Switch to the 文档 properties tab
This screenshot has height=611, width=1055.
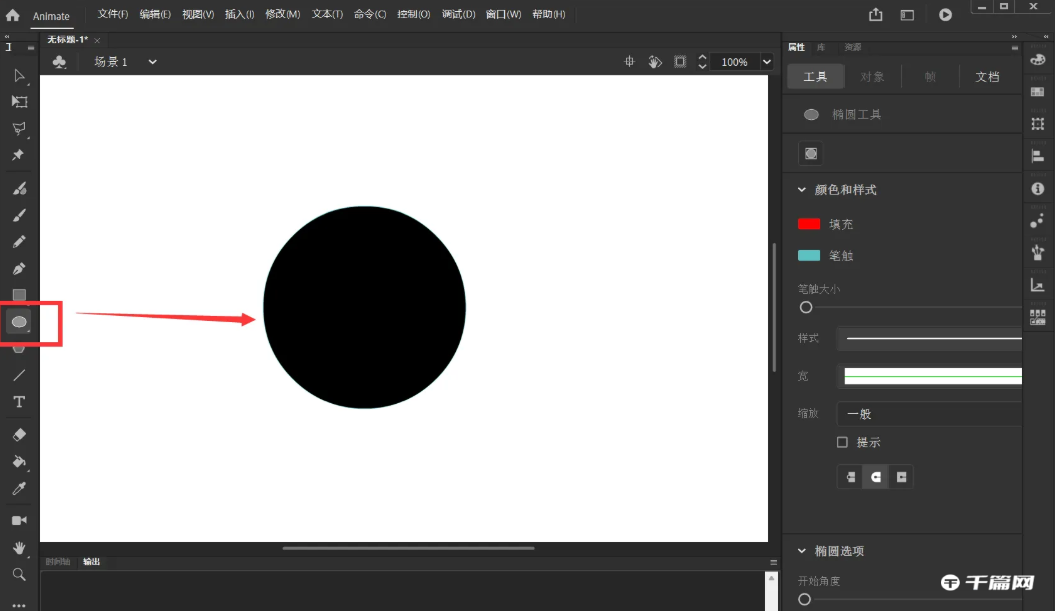click(987, 77)
